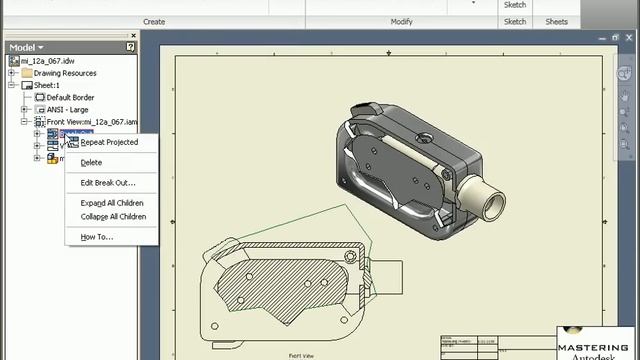Open the Full Navigation Wheel
Viewport: 640px width, 360px height.
coord(624,74)
